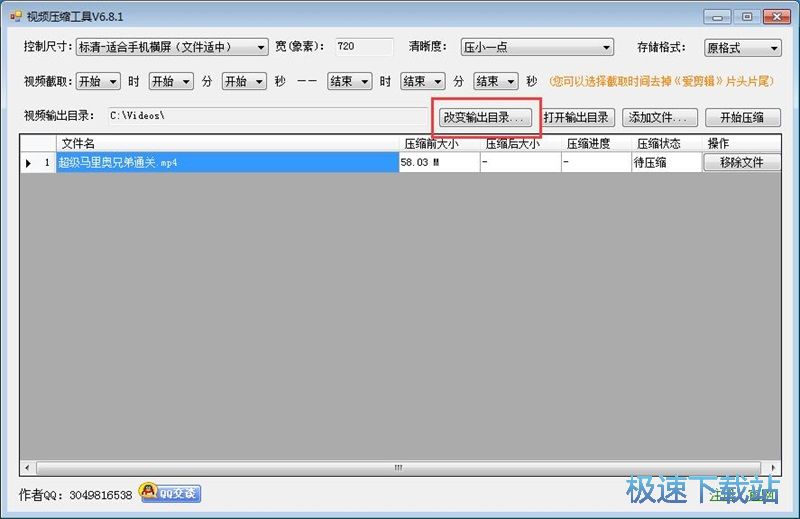
Task: Click the 压缩后大小 column header
Action: coord(520,143)
